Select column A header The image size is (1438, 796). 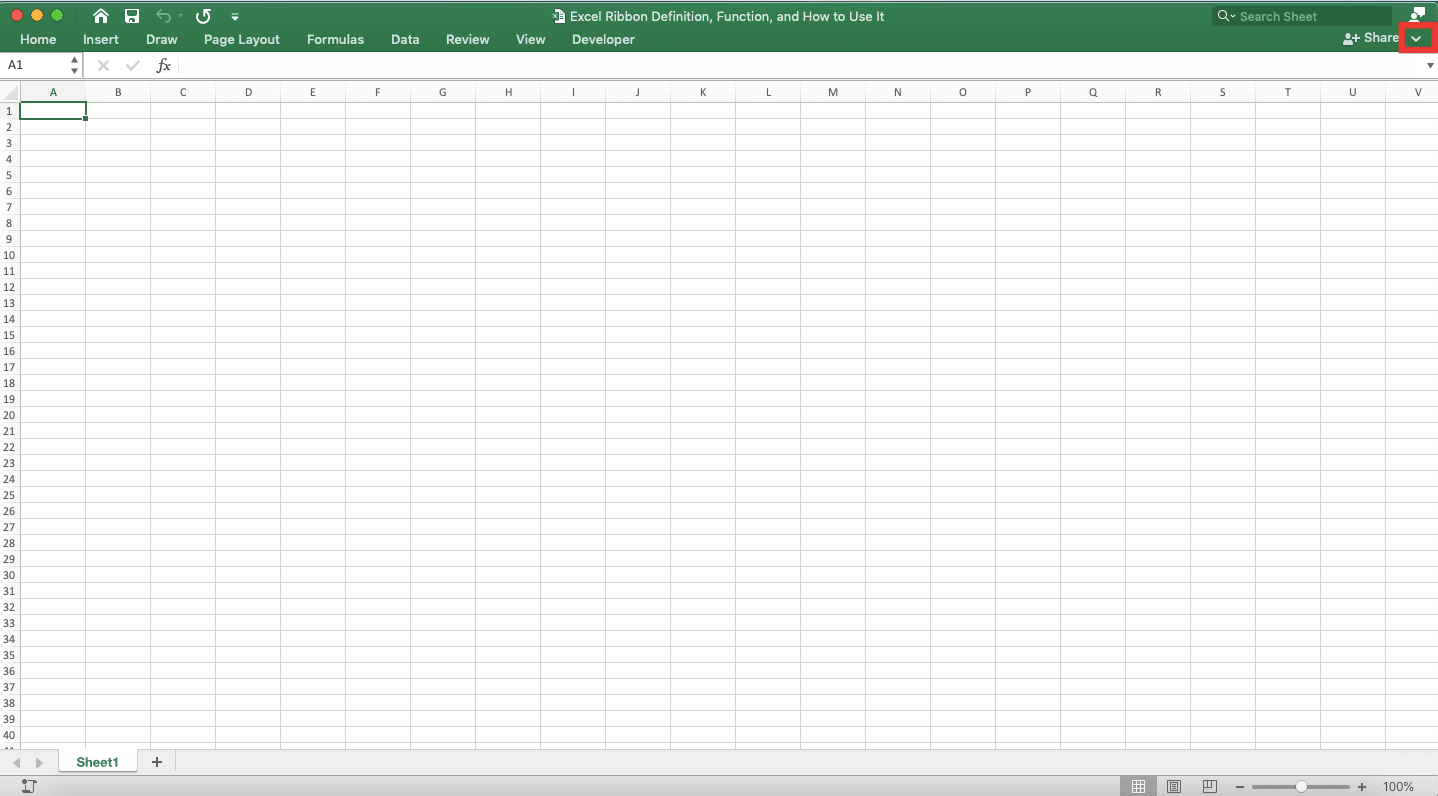[53, 92]
